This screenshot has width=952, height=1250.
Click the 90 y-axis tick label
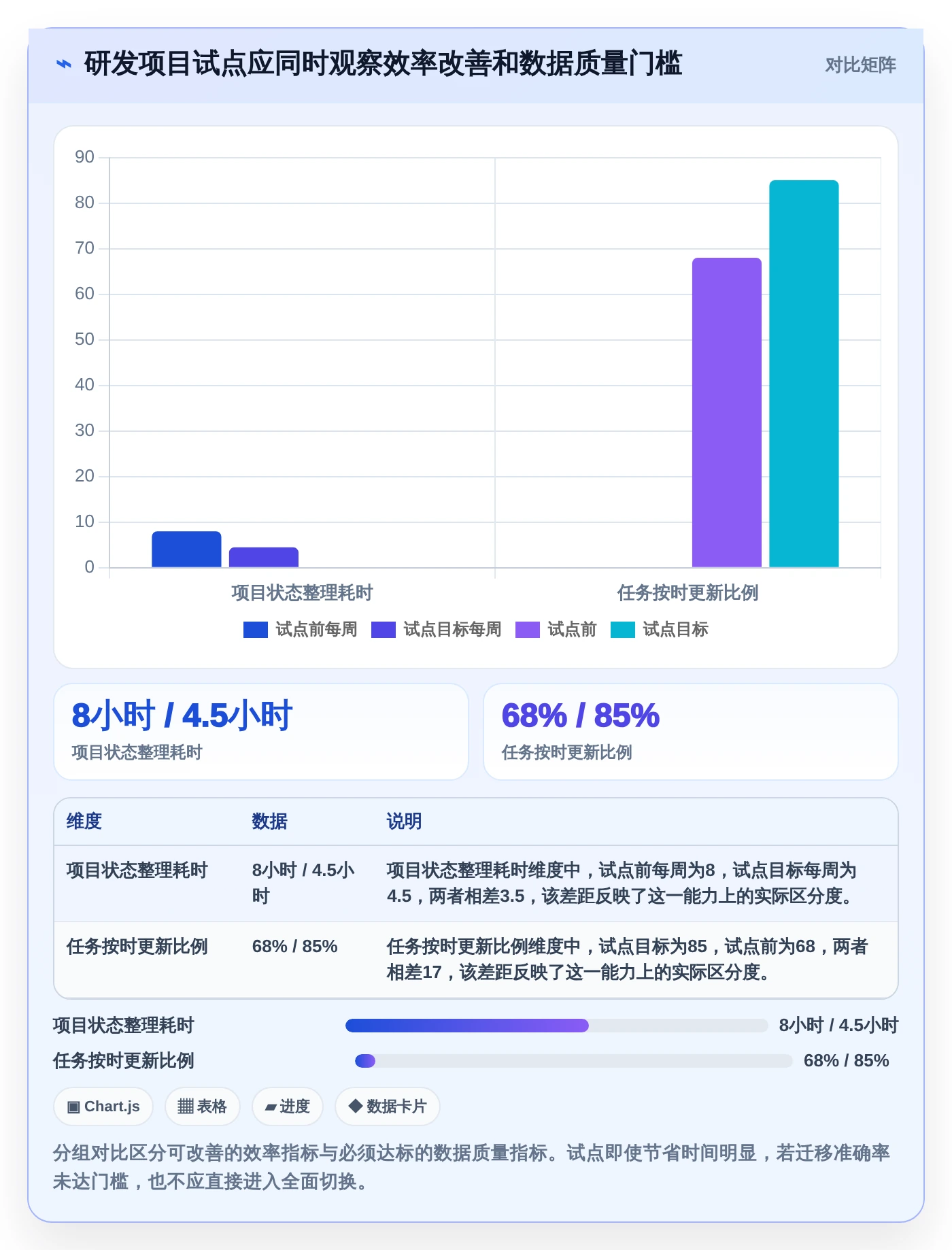pos(84,157)
